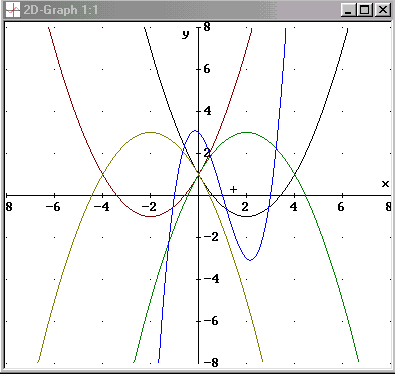Image resolution: width=395 pixels, height=374 pixels.
Task: Click the dark red parabola's vertex
Action: click(x=150, y=217)
